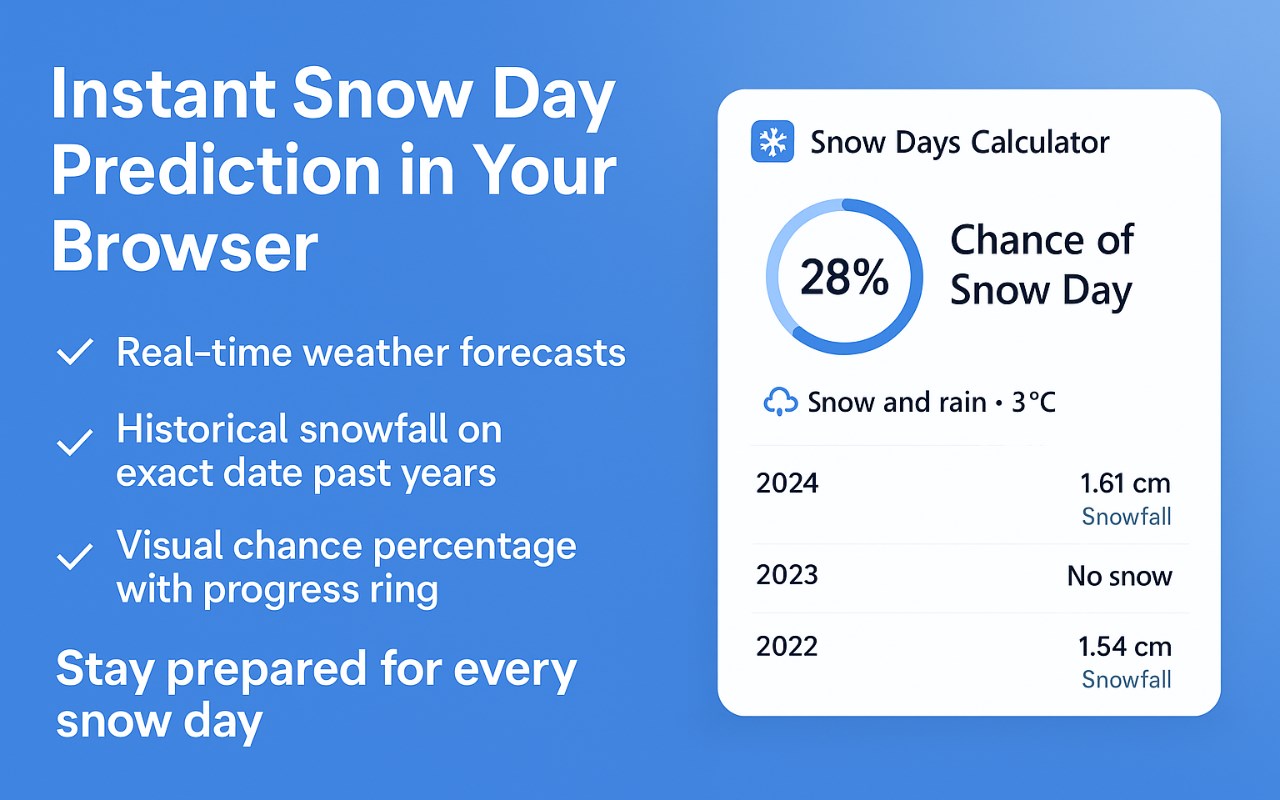This screenshot has height=800, width=1280.
Task: Click the snow and rain cloud icon
Action: pyautogui.click(x=780, y=402)
